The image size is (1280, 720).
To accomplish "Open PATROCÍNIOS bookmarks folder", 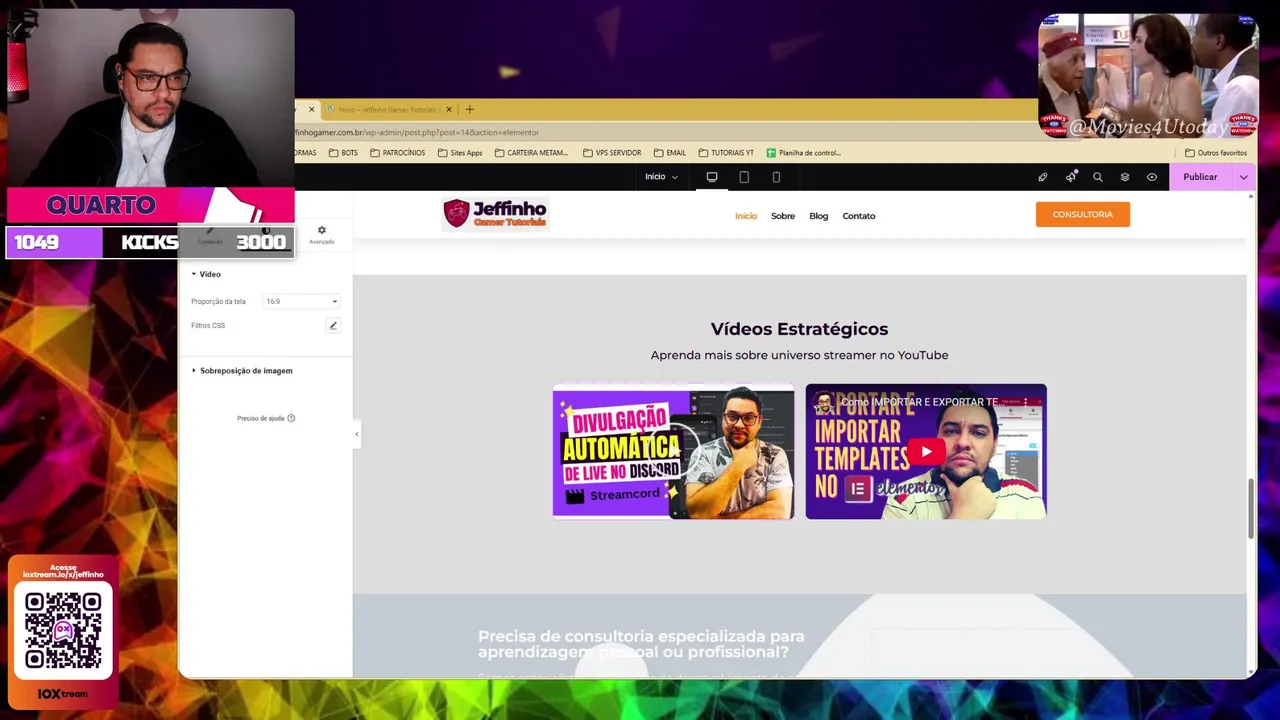I will click(397, 153).
